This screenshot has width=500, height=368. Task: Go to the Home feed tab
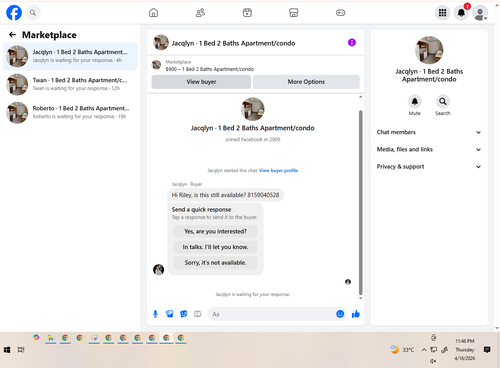(x=153, y=13)
